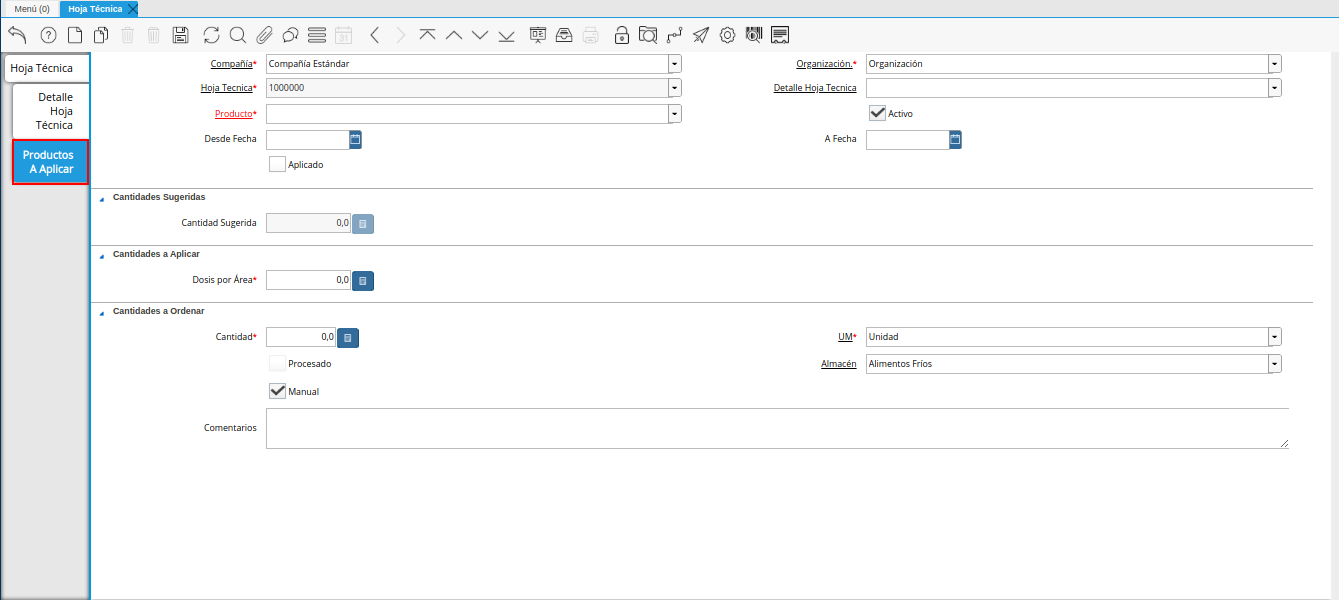Viewport: 1339px width, 600px height.
Task: Save the record using floppy disk icon
Action: pos(180,35)
